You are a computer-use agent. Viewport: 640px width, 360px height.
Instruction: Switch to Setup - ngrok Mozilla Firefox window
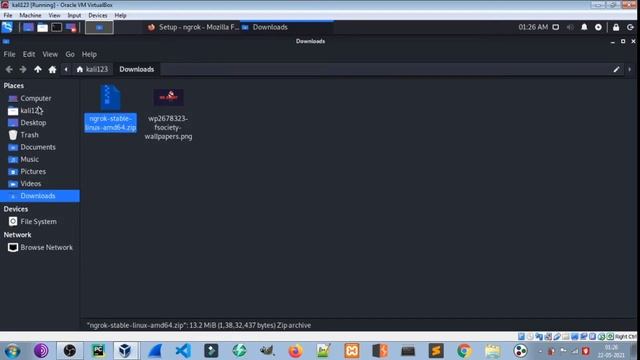[x=193, y=27]
